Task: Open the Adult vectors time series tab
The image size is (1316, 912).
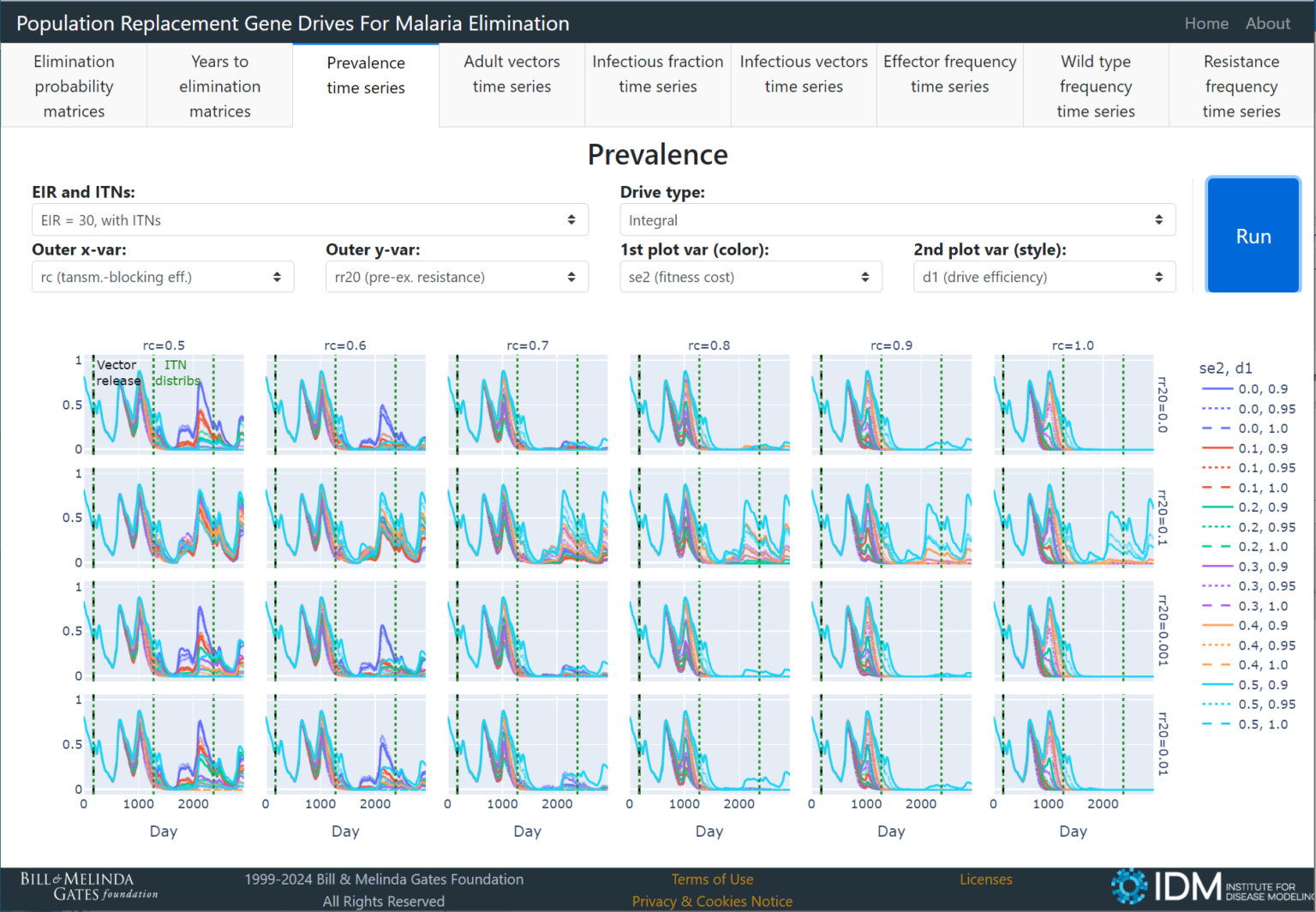Action: coord(511,74)
